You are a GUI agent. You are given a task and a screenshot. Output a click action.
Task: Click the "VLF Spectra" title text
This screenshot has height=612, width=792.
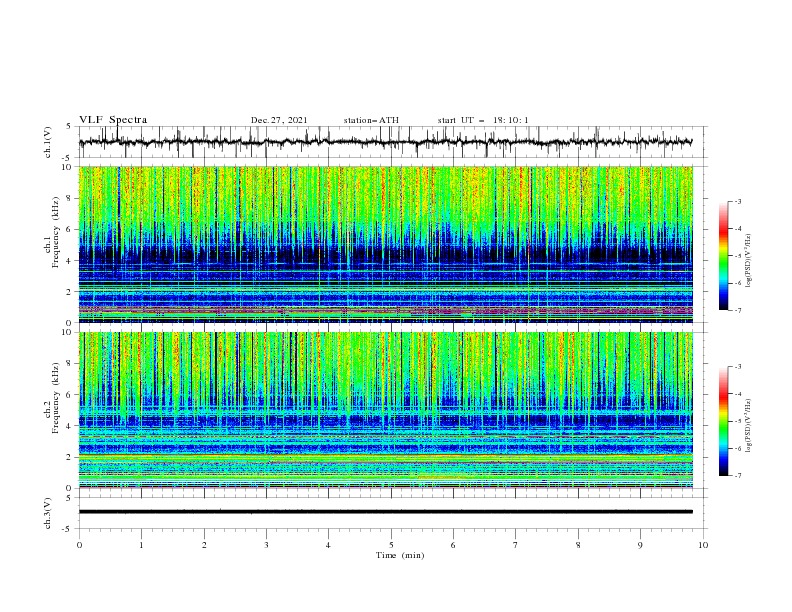click(113, 120)
